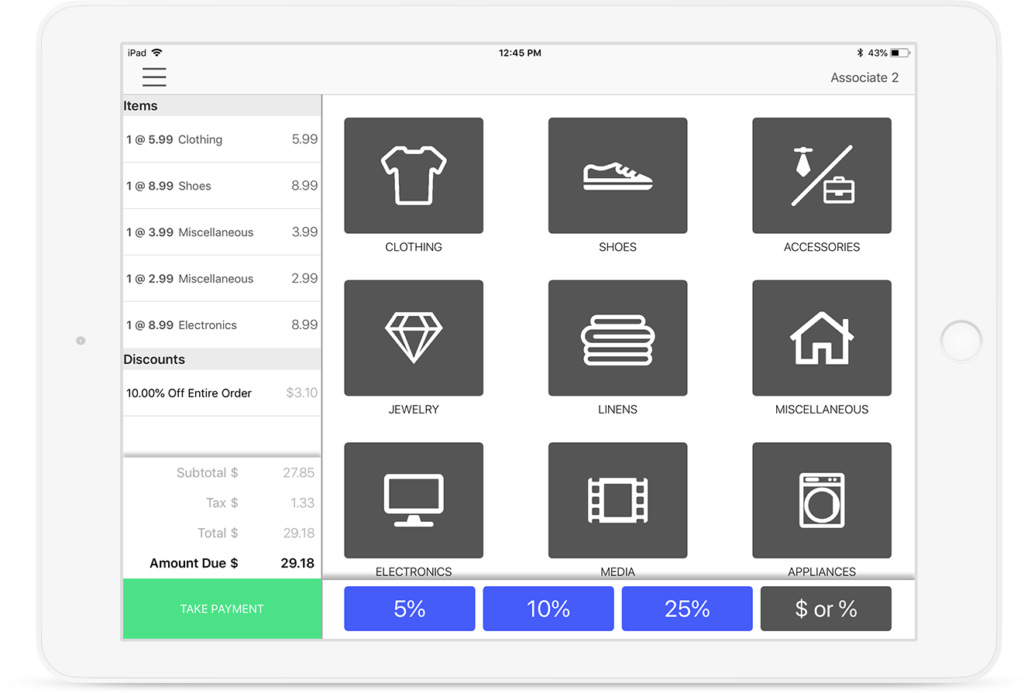Select the 1 @ 5.99 Clothing item entry
Image resolution: width=1024 pixels, height=693 pixels.
coord(220,139)
